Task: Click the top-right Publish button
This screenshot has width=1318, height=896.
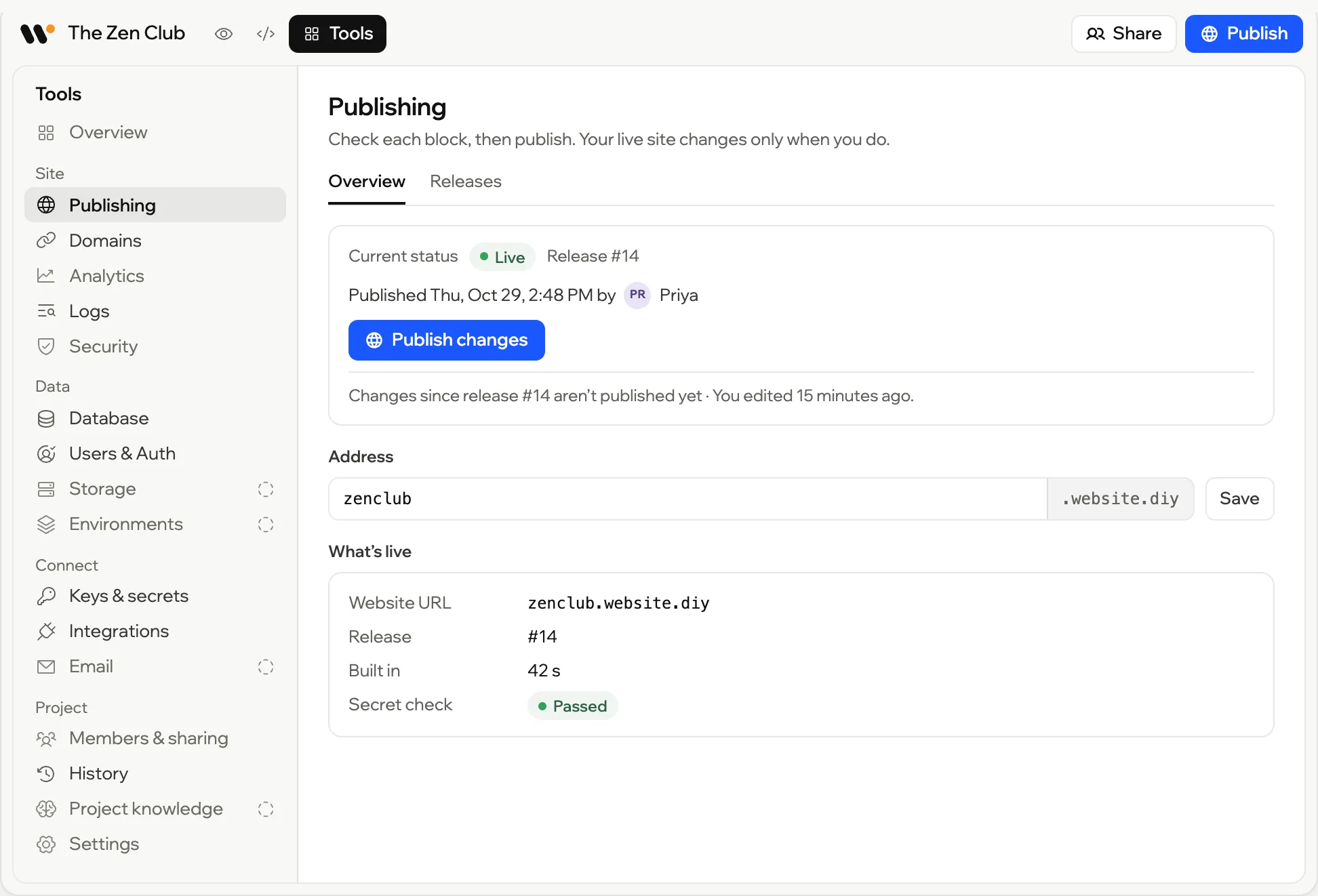Action: click(1243, 34)
